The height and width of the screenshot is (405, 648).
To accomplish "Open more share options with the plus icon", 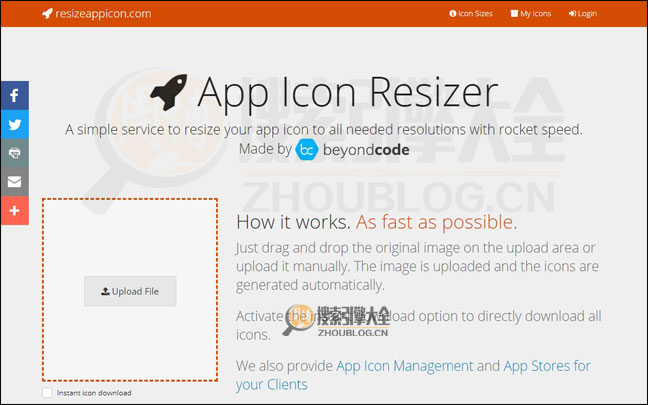I will click(14, 211).
